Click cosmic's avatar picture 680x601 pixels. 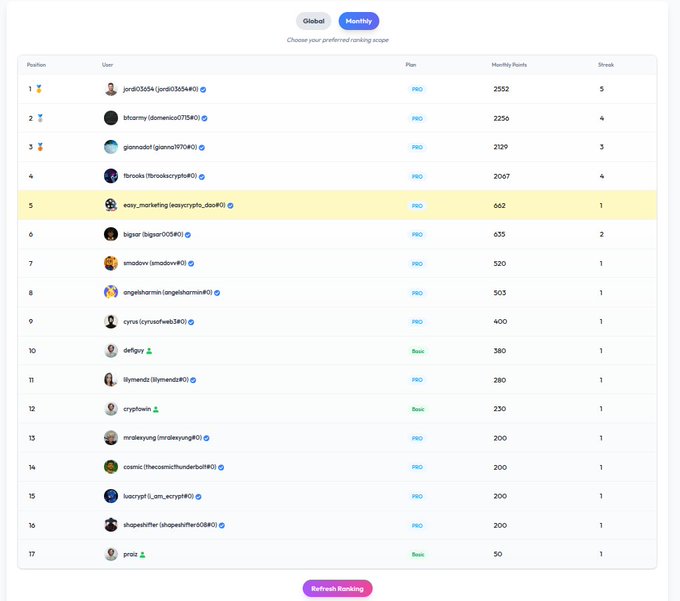(x=111, y=467)
